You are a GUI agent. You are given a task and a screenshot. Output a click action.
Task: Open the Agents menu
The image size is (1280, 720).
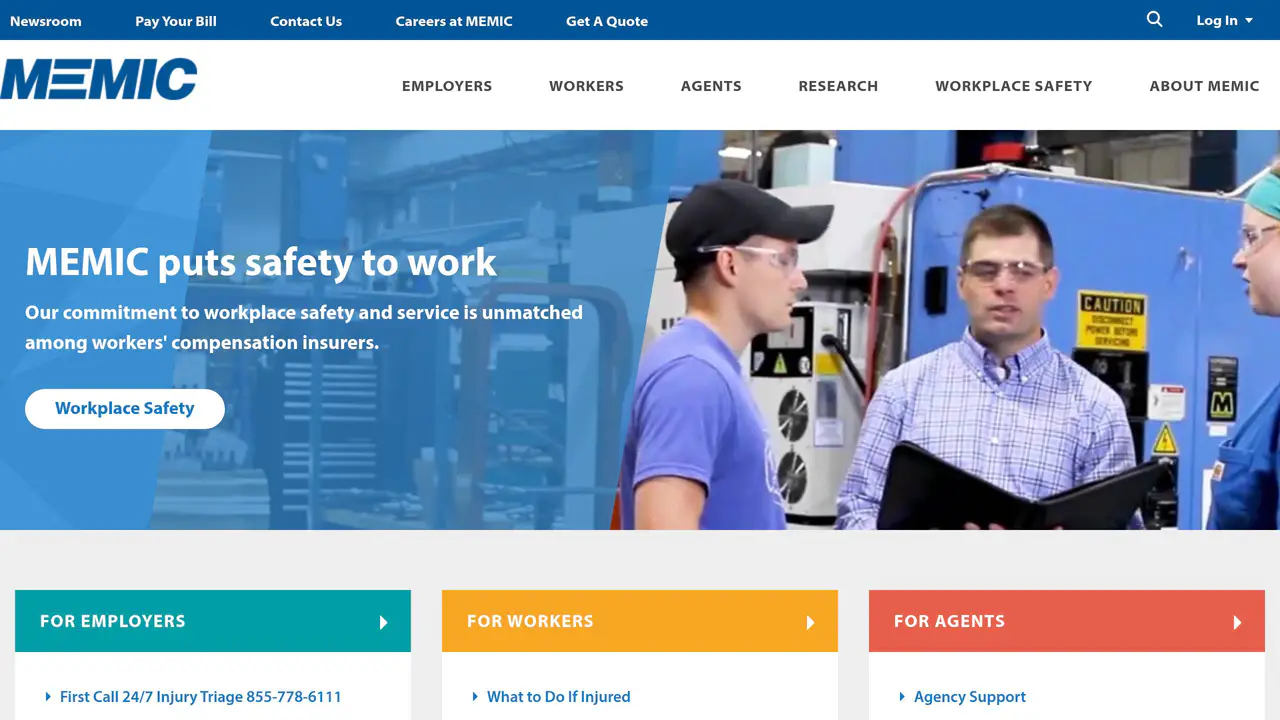pos(711,86)
